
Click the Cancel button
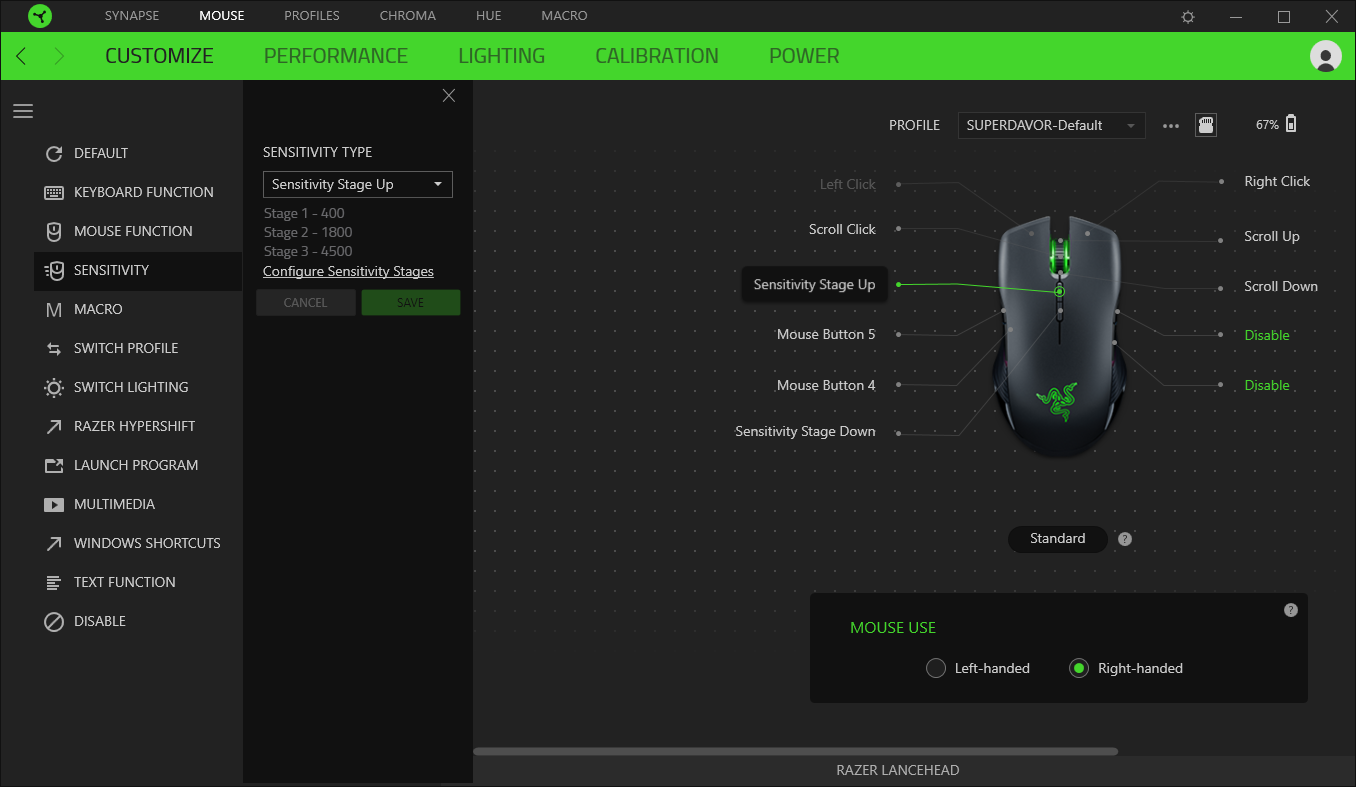tap(306, 303)
